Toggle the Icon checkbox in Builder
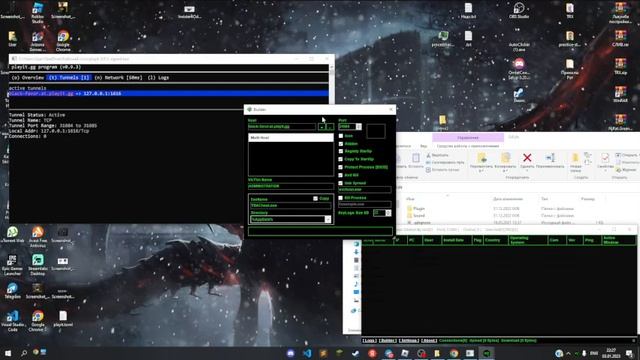The height and width of the screenshot is (360, 640). [x=341, y=136]
